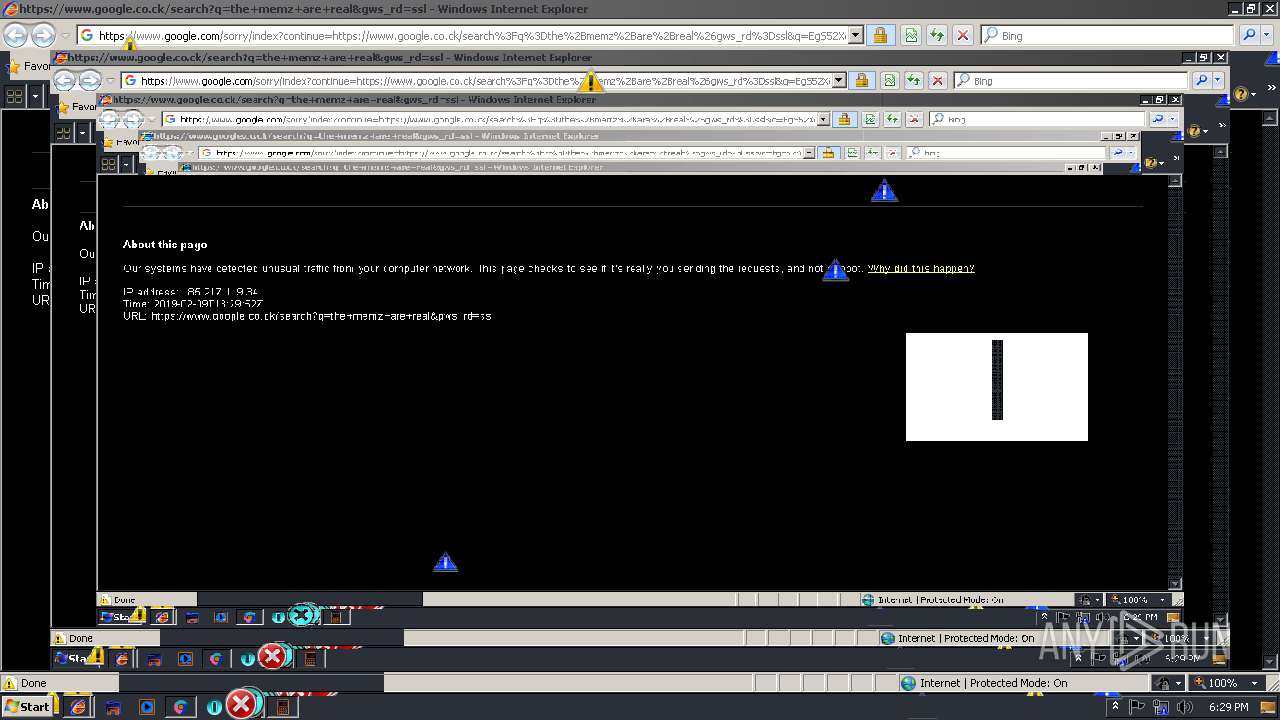Image resolution: width=1280 pixels, height=720 pixels.
Task: Refresh the second nested IE window
Action: point(914,81)
